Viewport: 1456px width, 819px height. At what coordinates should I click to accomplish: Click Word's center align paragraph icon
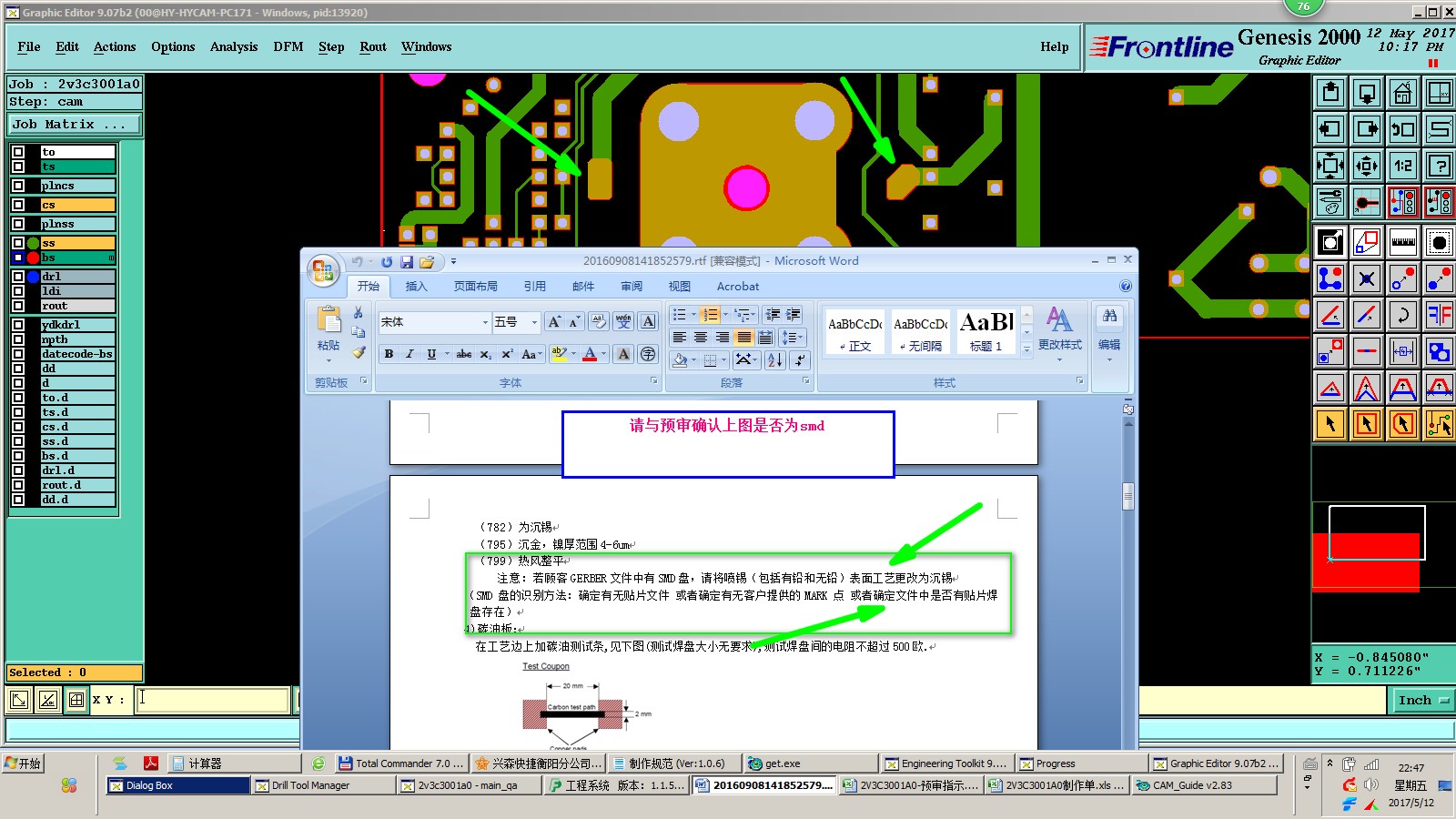click(x=701, y=338)
